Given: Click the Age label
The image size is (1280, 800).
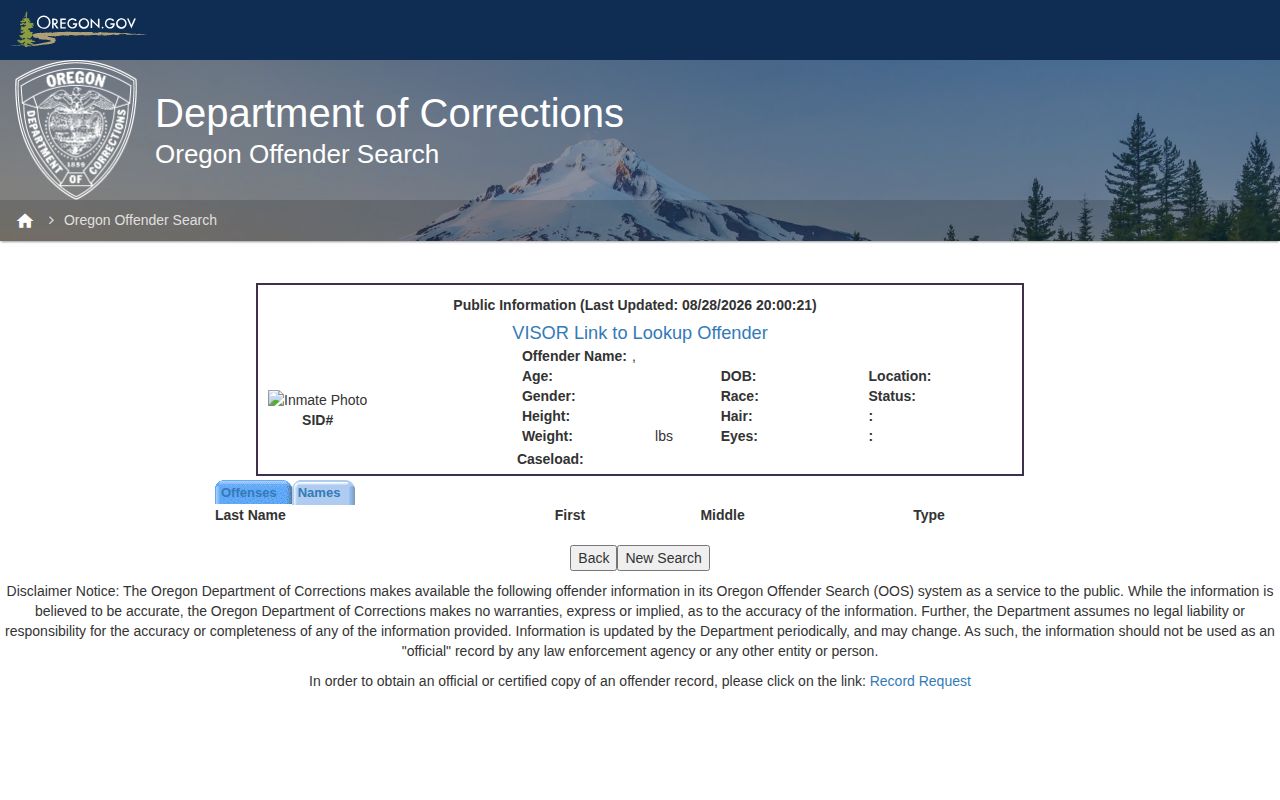Looking at the screenshot, I should [537, 376].
